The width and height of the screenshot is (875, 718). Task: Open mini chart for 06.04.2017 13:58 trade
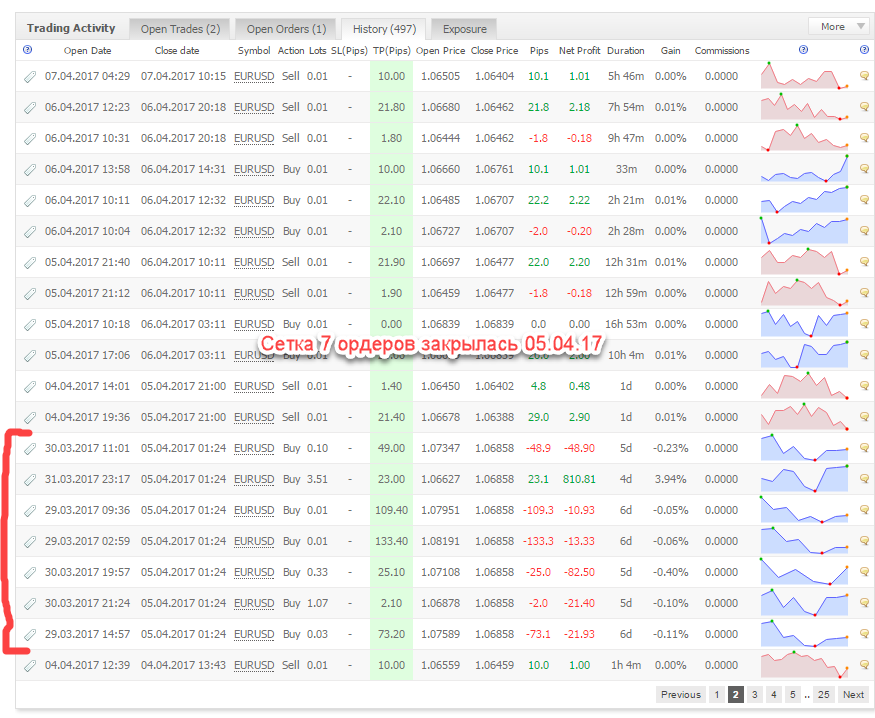(804, 169)
